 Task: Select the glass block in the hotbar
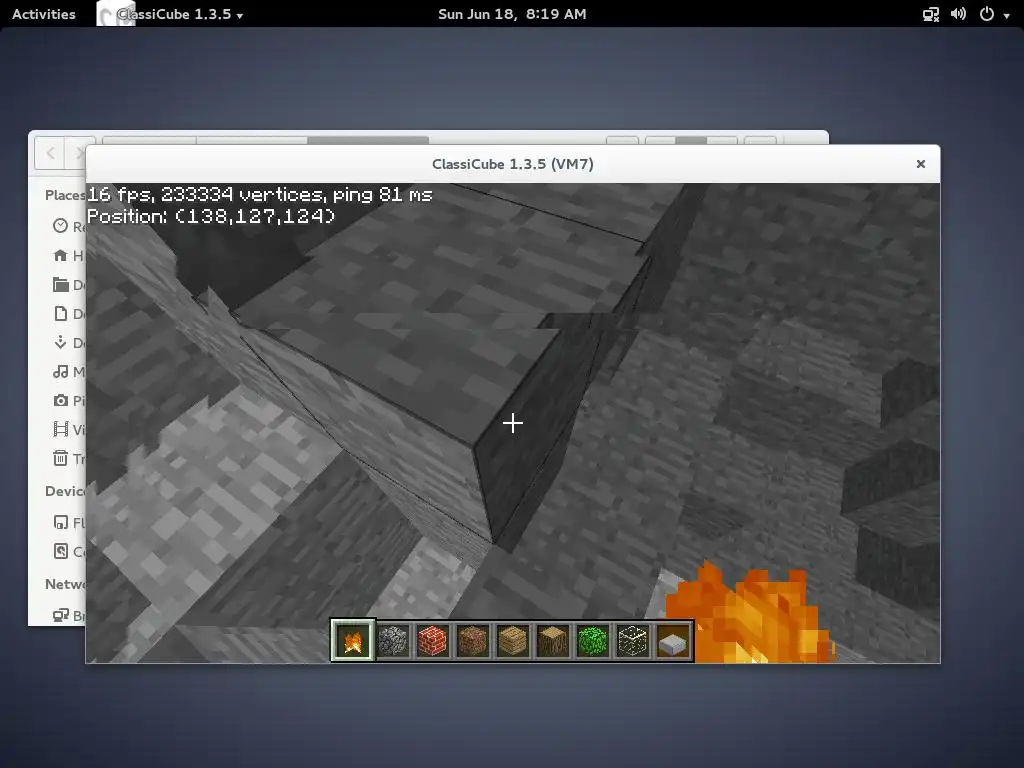(632, 641)
